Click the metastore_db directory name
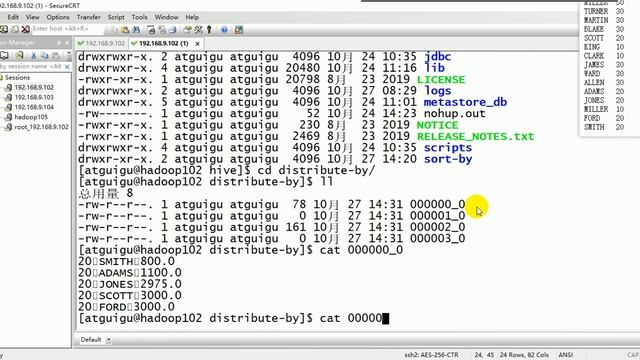Viewport: 640px width, 360px height. tap(465, 102)
